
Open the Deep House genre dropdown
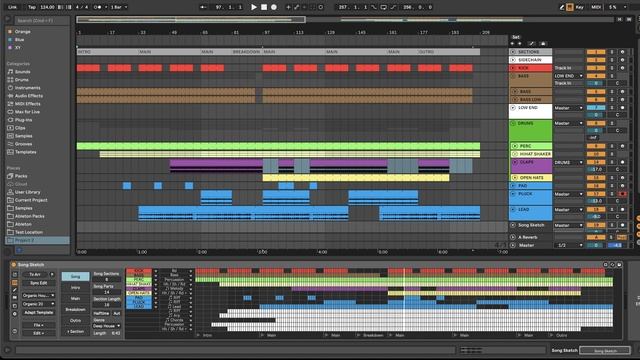107,326
